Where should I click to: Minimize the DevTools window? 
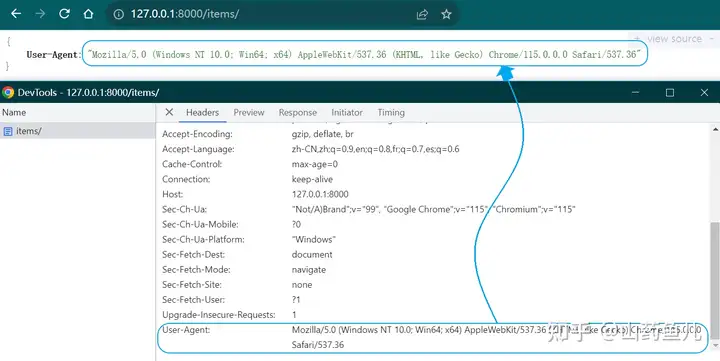(636, 92)
